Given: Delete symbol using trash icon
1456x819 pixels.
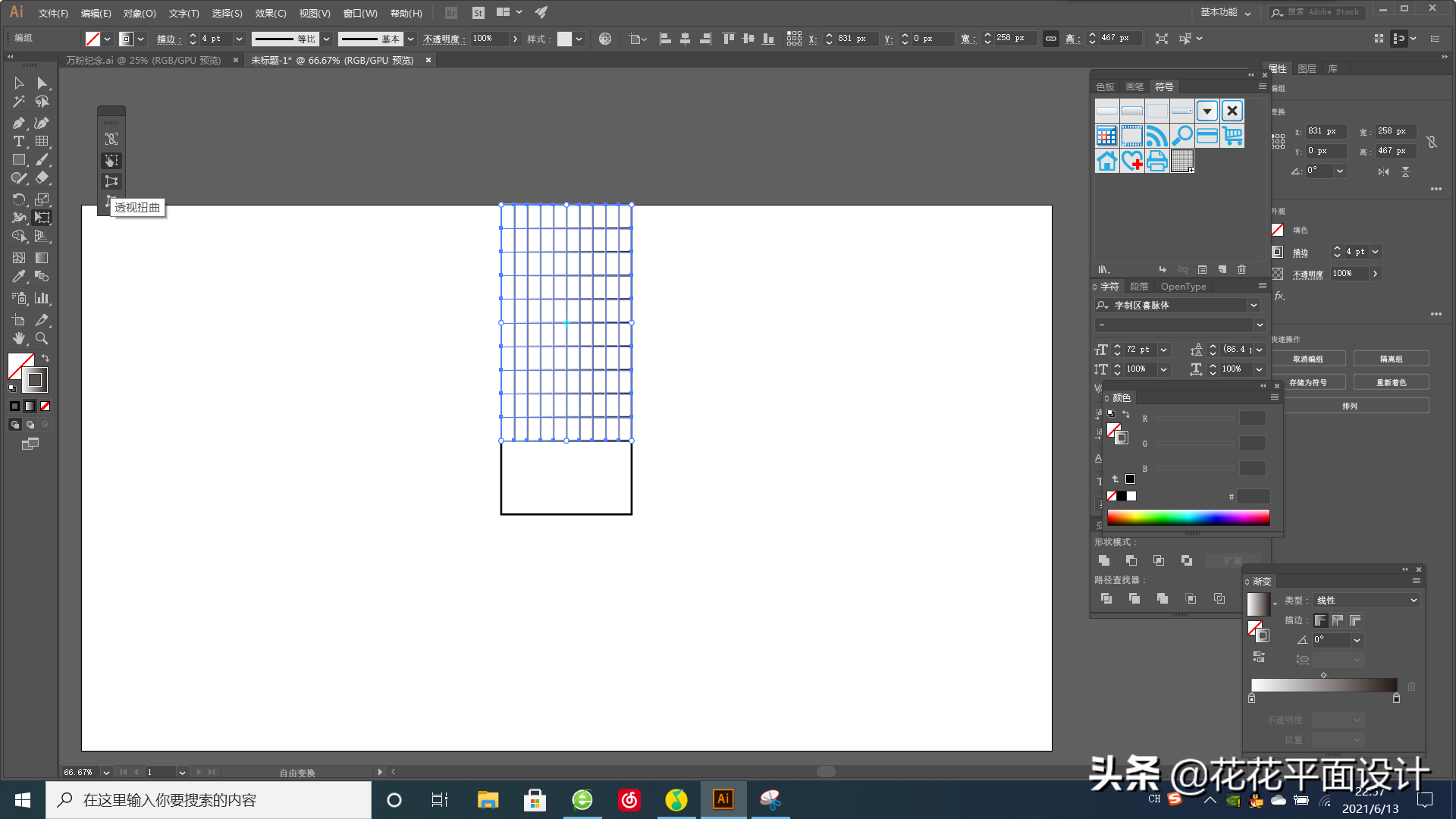Looking at the screenshot, I should click(x=1241, y=269).
